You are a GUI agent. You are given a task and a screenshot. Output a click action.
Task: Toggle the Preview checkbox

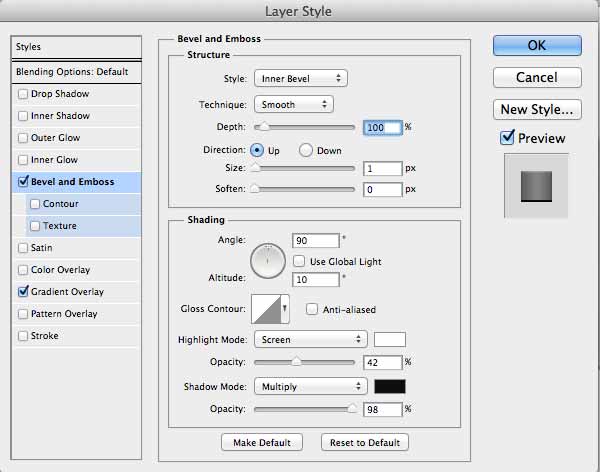point(507,137)
